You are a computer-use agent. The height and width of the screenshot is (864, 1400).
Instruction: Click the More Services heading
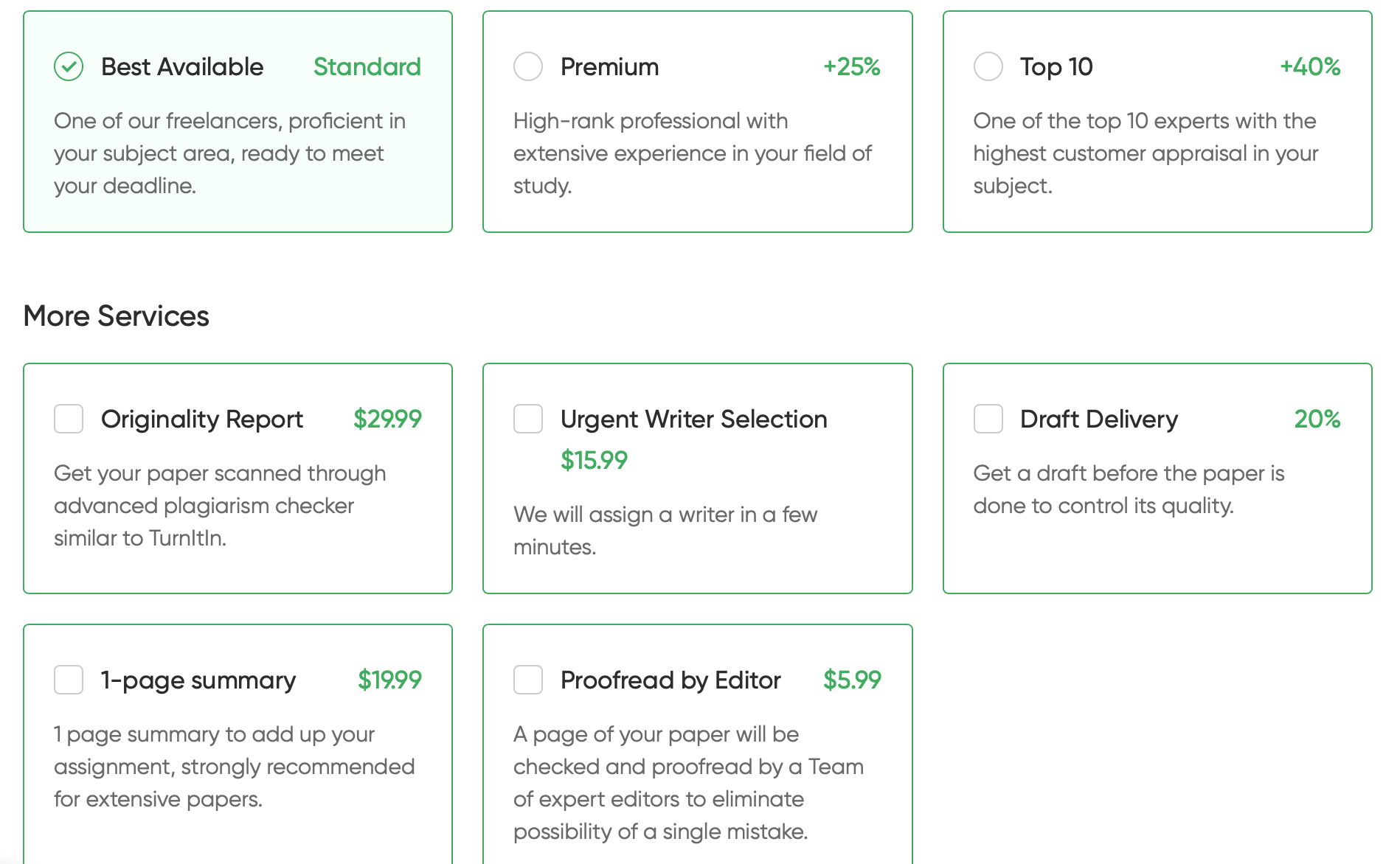(117, 316)
